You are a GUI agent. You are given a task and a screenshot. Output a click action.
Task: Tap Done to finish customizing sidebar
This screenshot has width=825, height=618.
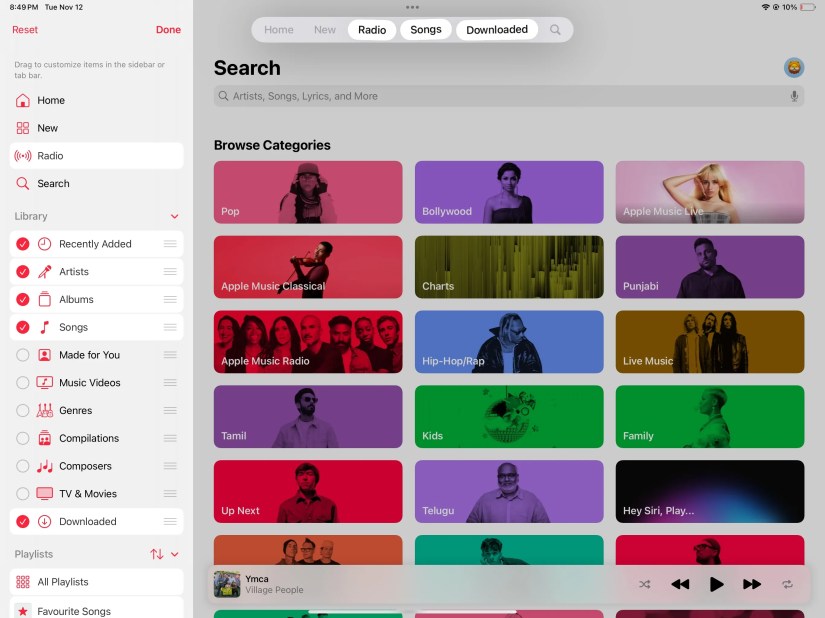click(168, 30)
